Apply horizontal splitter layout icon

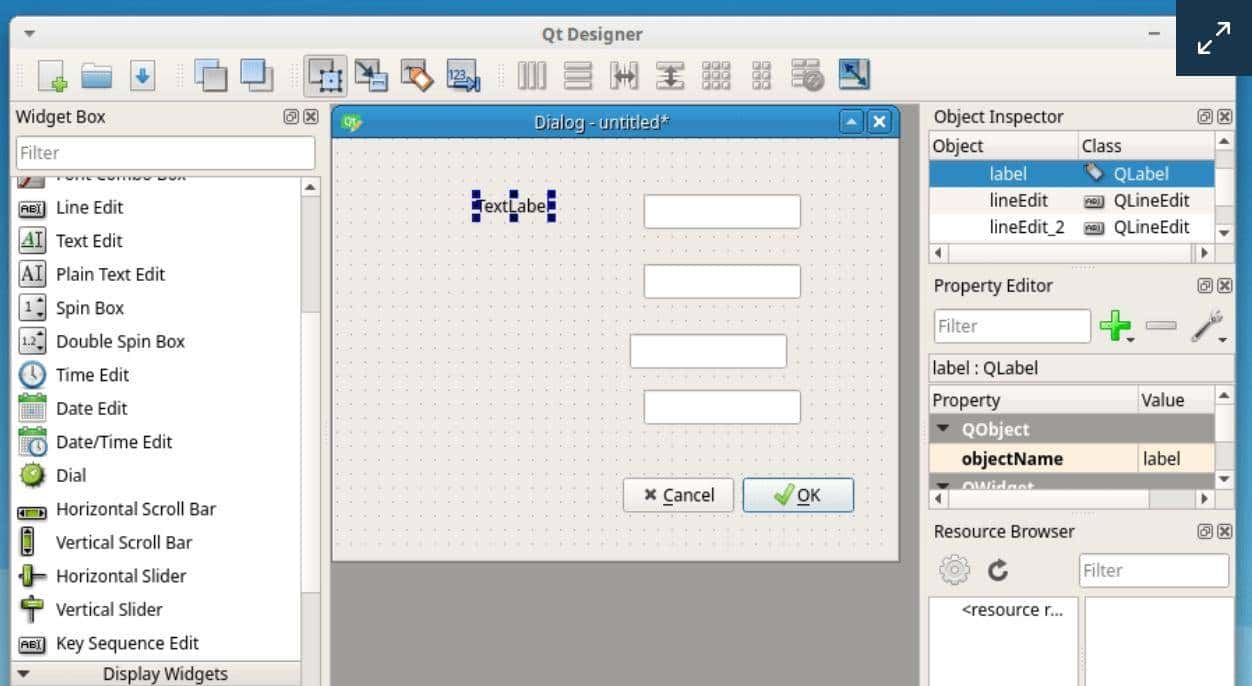(624, 75)
